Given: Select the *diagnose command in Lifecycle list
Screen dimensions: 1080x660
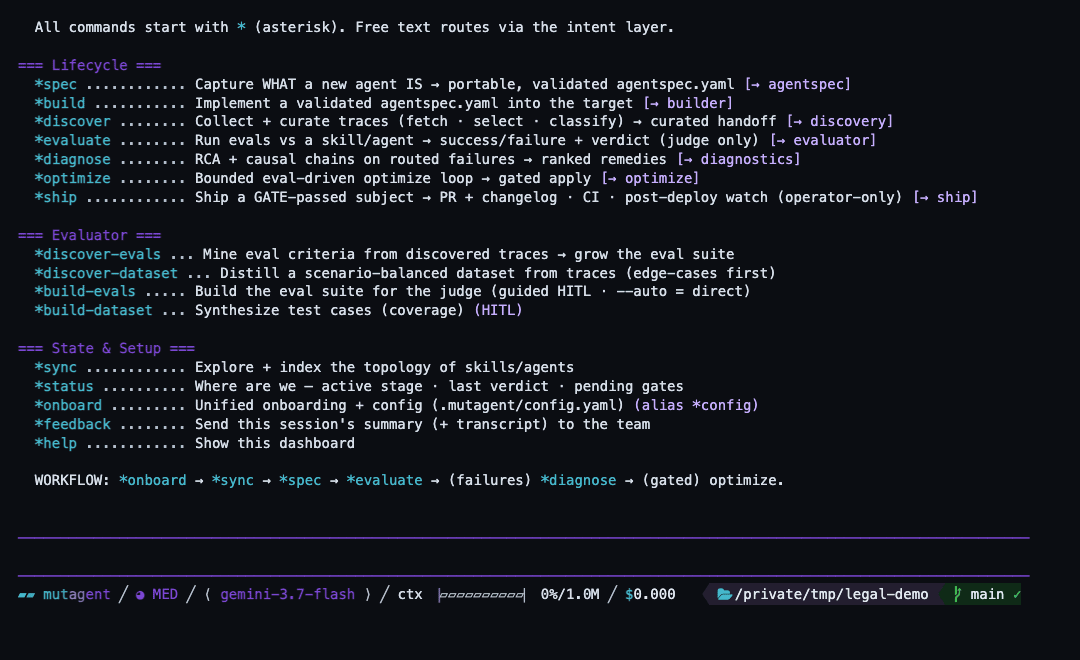Looking at the screenshot, I should point(72,159).
